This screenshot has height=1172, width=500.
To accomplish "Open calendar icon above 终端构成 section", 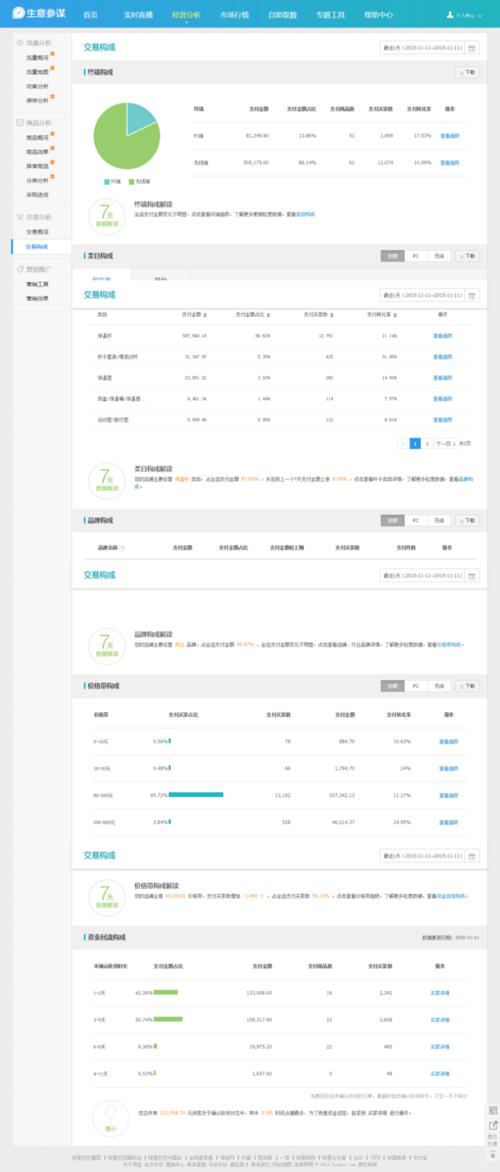I will click(472, 48).
